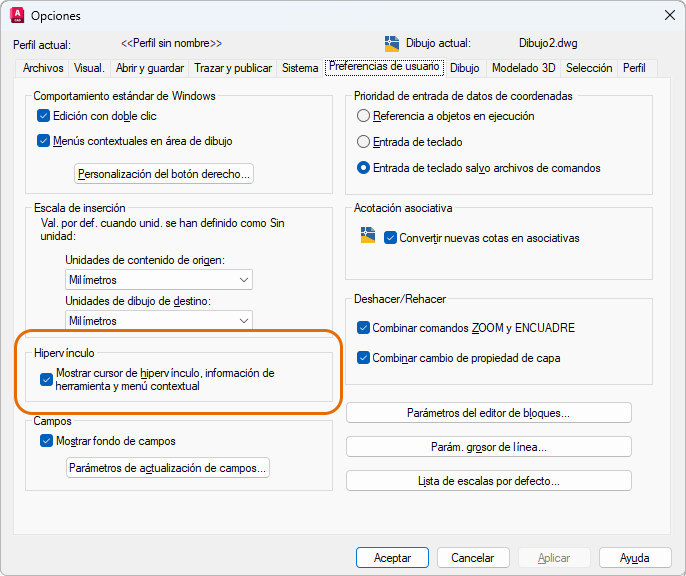
Task: Switch to the Archivos tab
Action: 43,68
